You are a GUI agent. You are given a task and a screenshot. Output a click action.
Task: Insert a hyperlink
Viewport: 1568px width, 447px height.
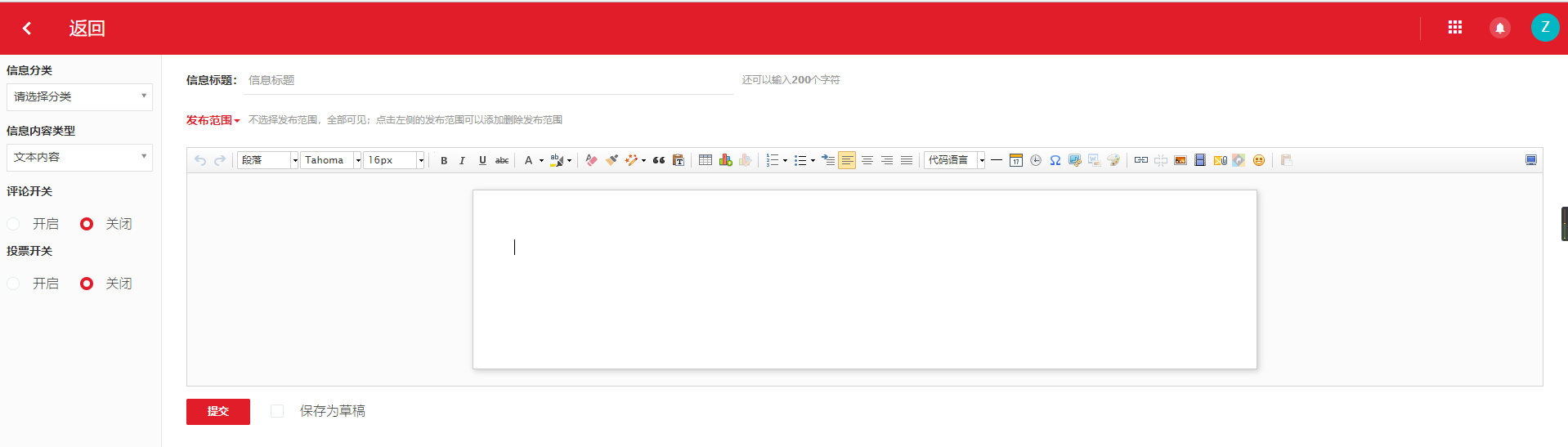click(x=1141, y=160)
